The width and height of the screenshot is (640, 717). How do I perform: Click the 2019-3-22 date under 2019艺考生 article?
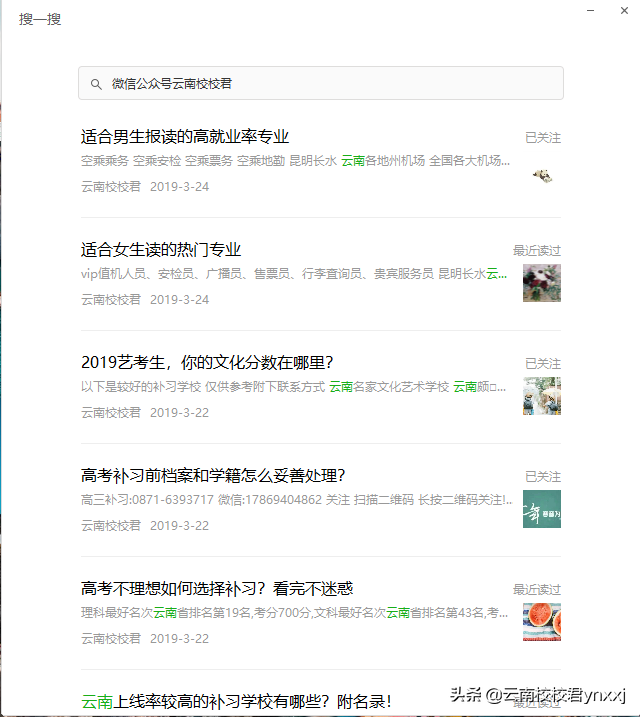click(179, 412)
